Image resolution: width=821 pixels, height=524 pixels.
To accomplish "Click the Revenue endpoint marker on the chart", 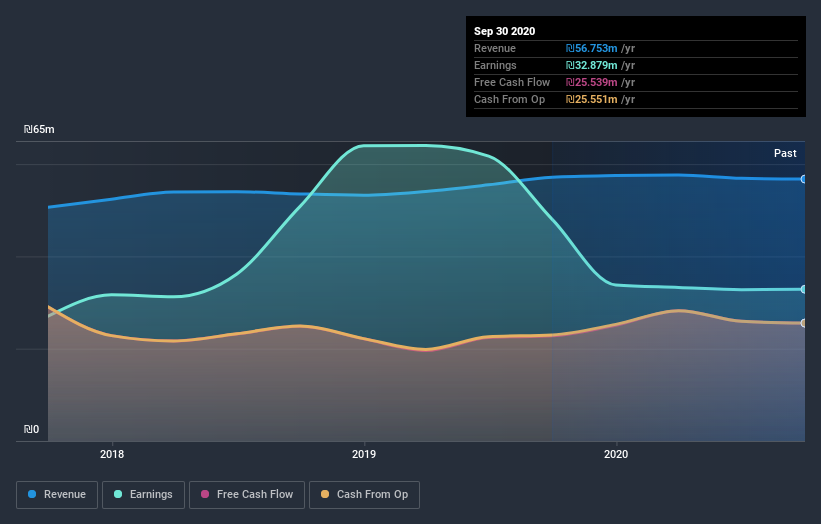I will (804, 179).
